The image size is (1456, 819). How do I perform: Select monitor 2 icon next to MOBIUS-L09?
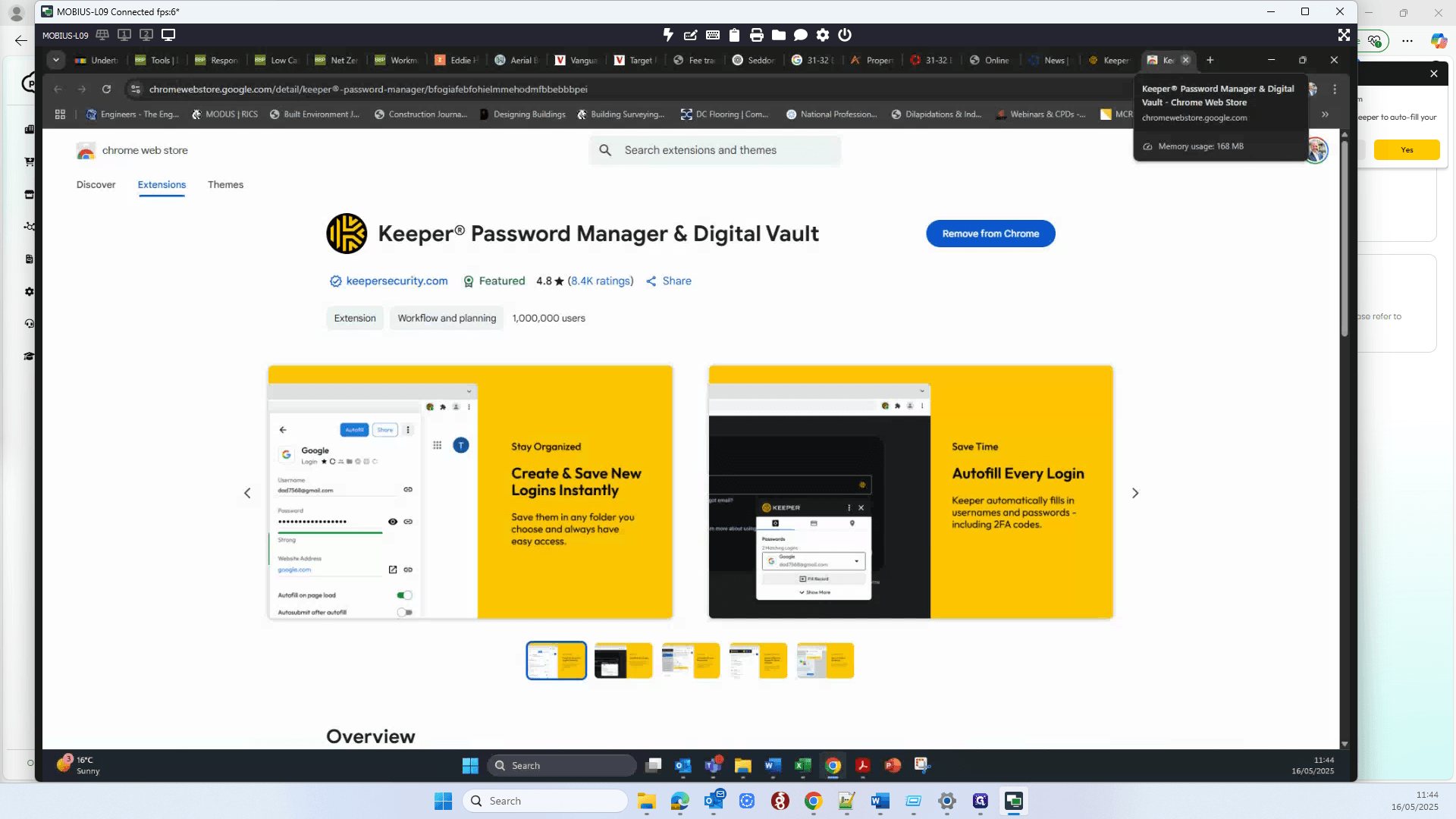(146, 35)
